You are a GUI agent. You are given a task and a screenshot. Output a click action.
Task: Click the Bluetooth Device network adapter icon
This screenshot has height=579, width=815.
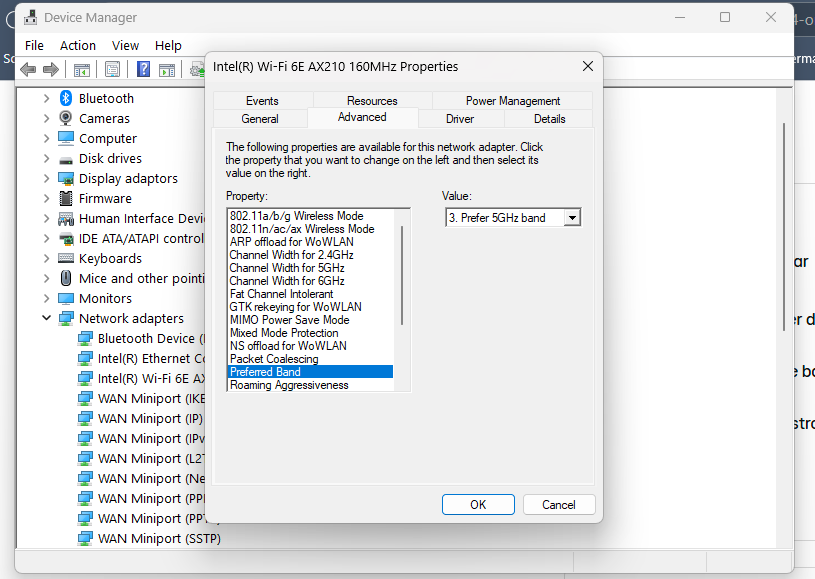click(x=85, y=339)
